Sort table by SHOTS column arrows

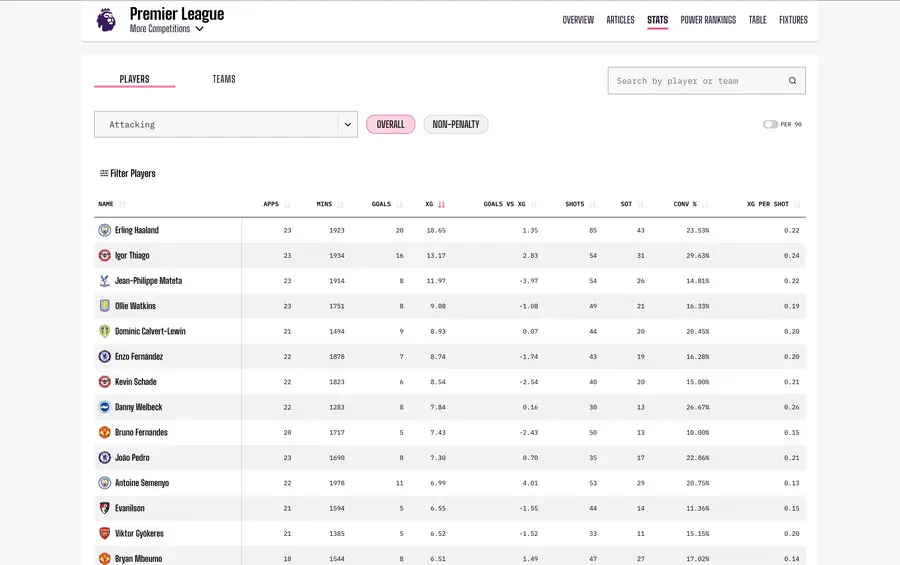coord(593,204)
